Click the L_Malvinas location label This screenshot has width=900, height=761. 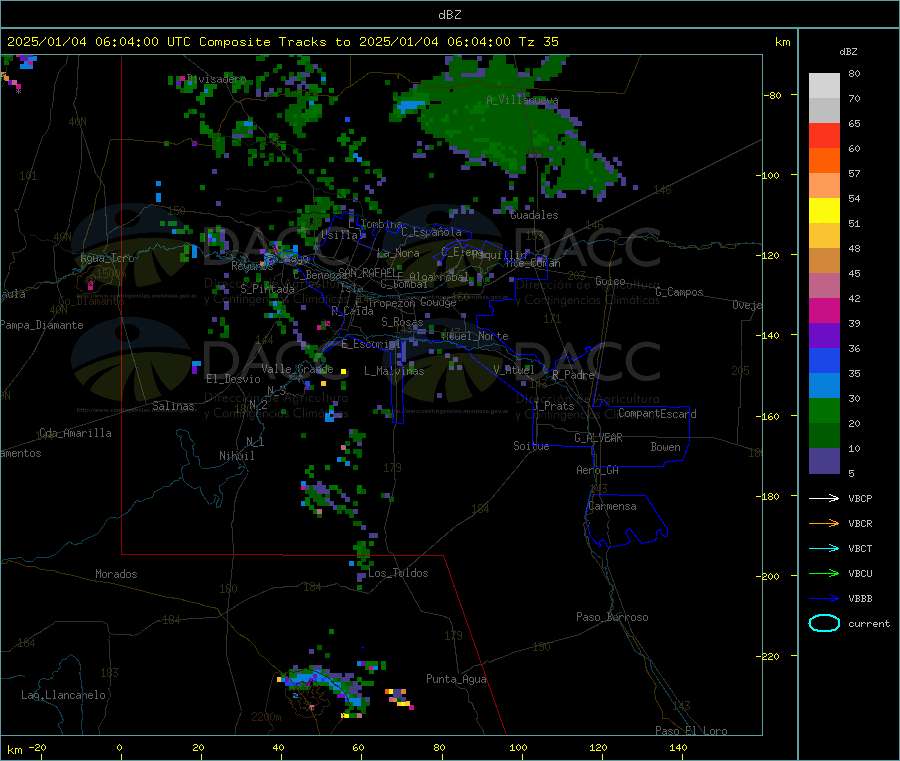(x=394, y=371)
